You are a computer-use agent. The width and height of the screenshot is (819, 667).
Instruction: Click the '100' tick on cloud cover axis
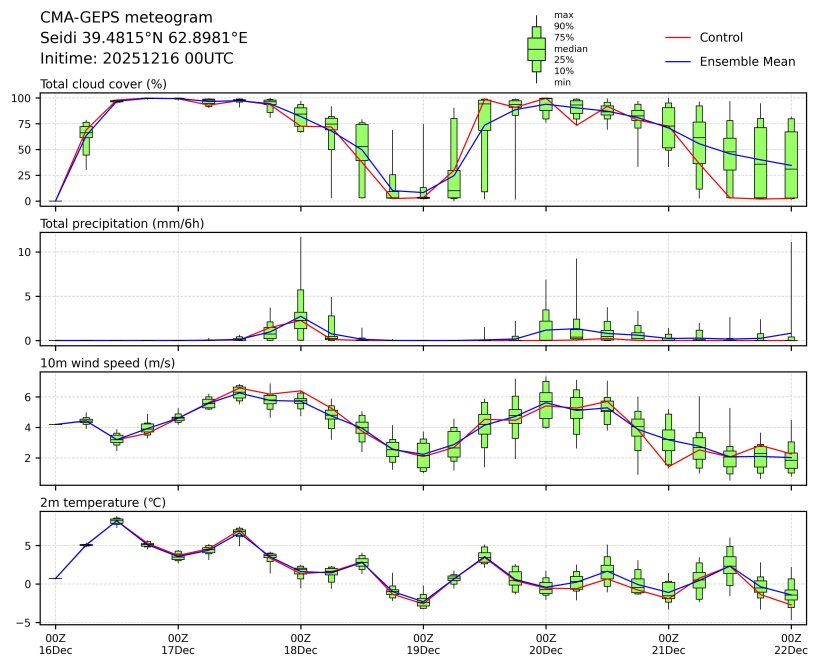click(21, 98)
